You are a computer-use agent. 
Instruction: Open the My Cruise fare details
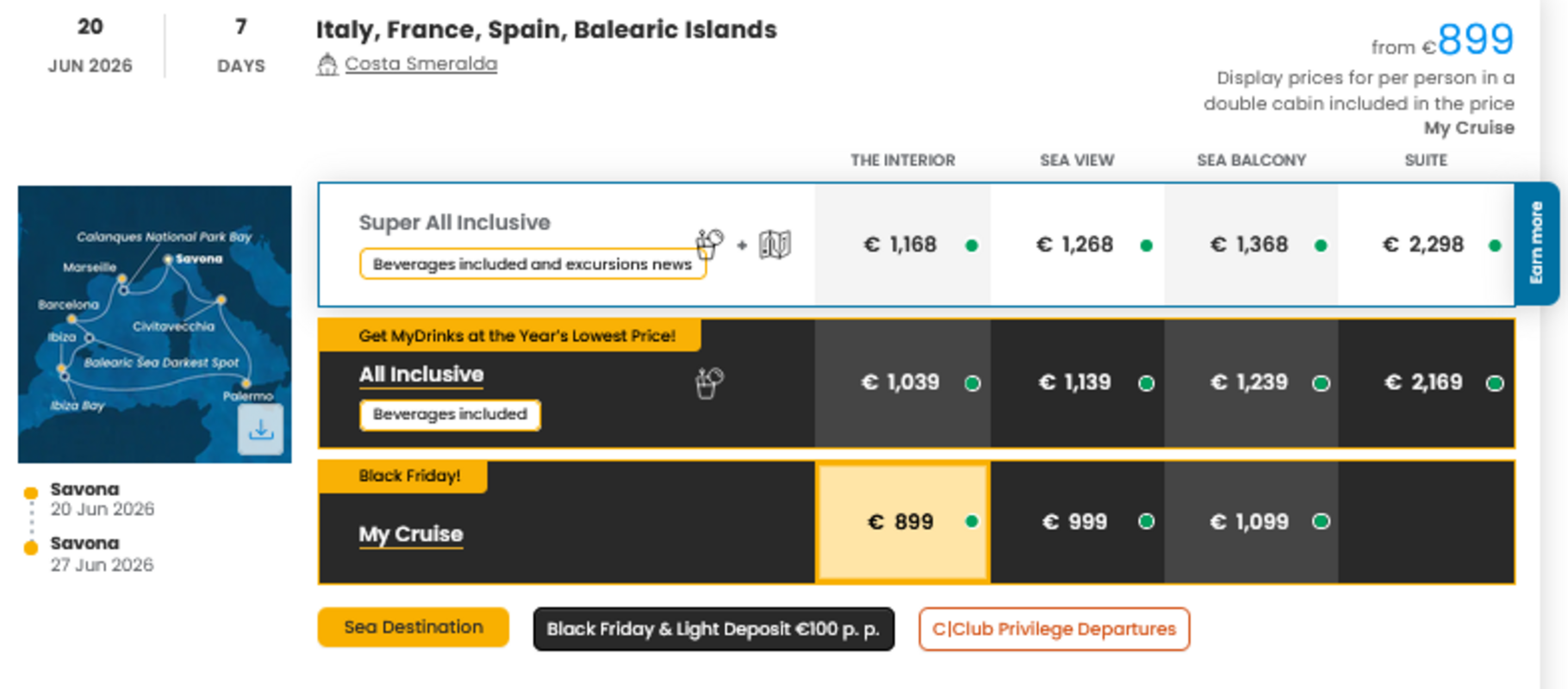[411, 534]
